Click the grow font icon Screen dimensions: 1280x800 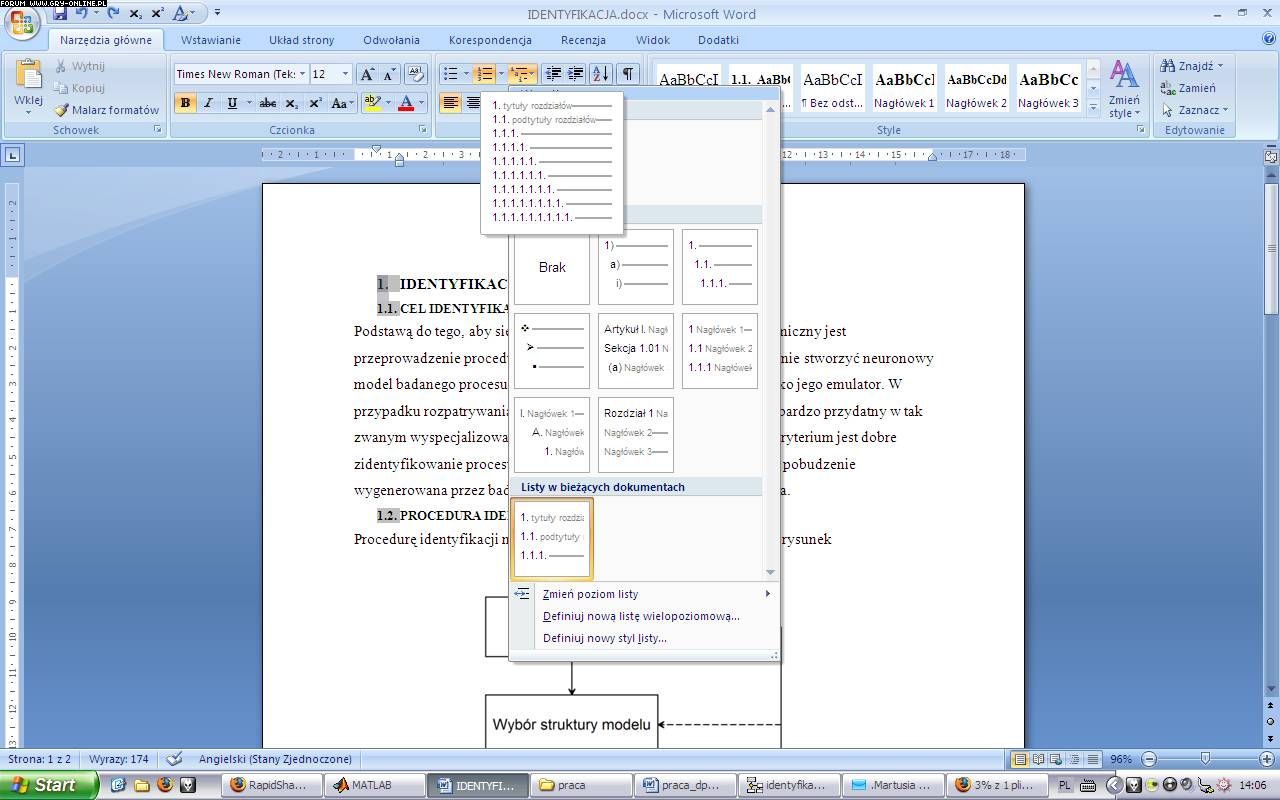click(x=367, y=74)
